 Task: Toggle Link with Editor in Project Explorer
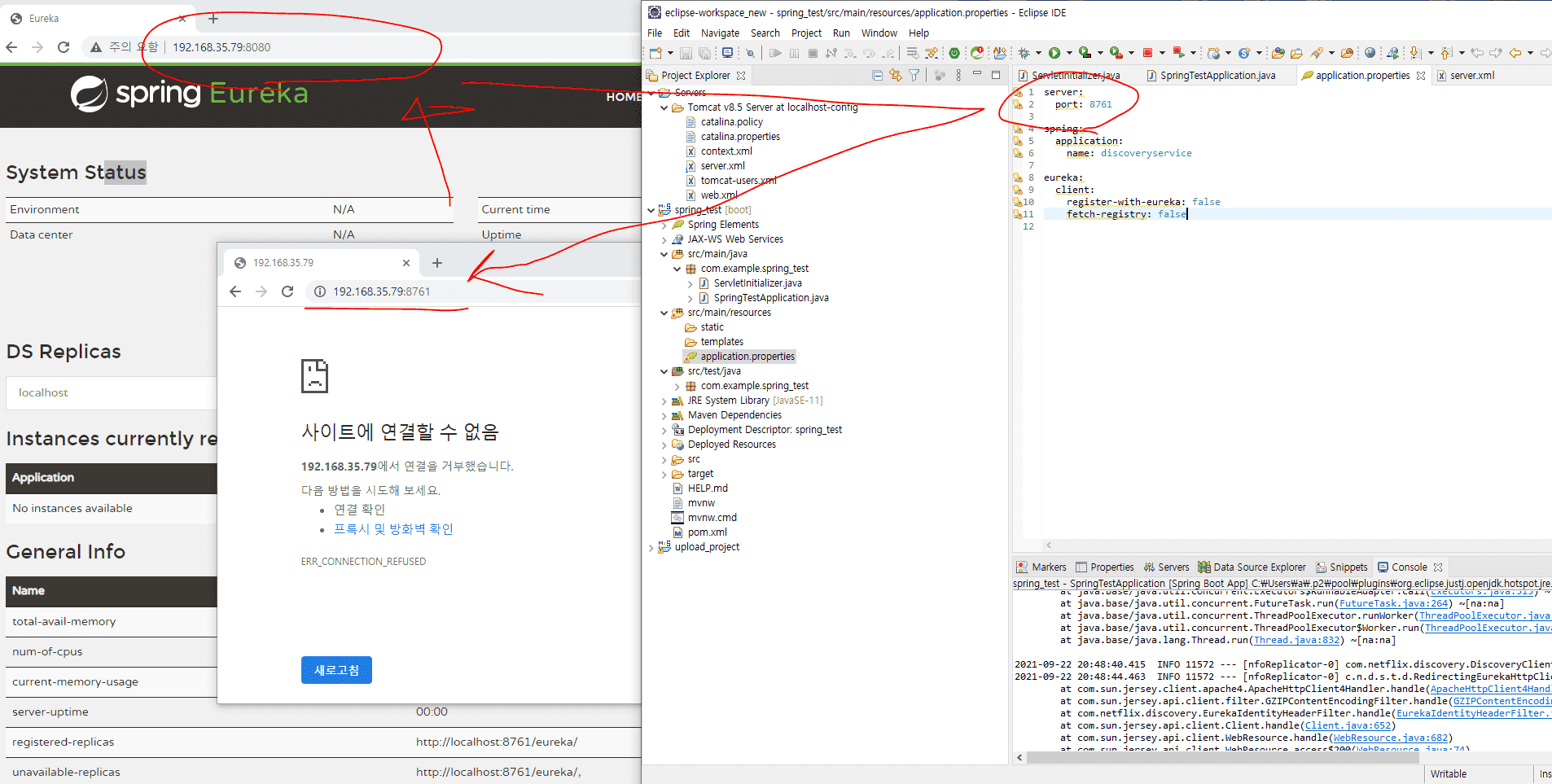pyautogui.click(x=896, y=76)
